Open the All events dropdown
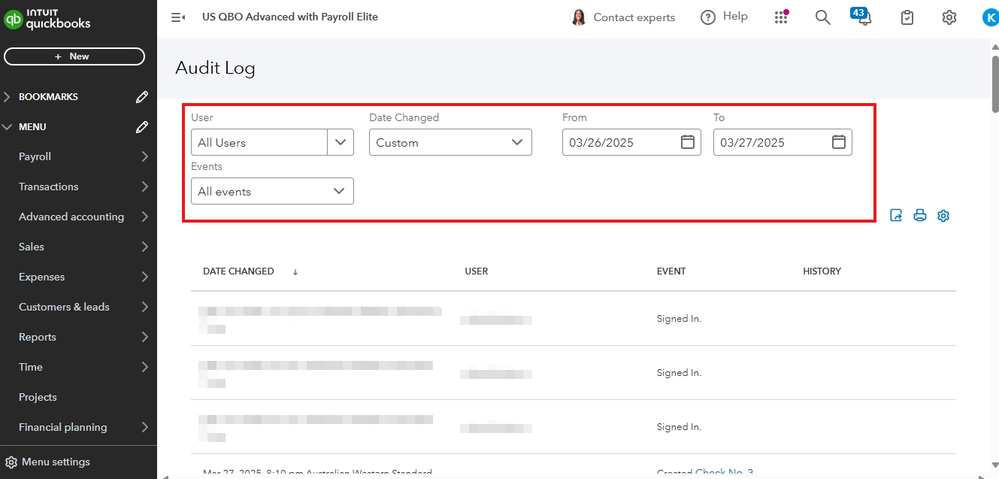Screen dimensions: 999x479 click(272, 191)
